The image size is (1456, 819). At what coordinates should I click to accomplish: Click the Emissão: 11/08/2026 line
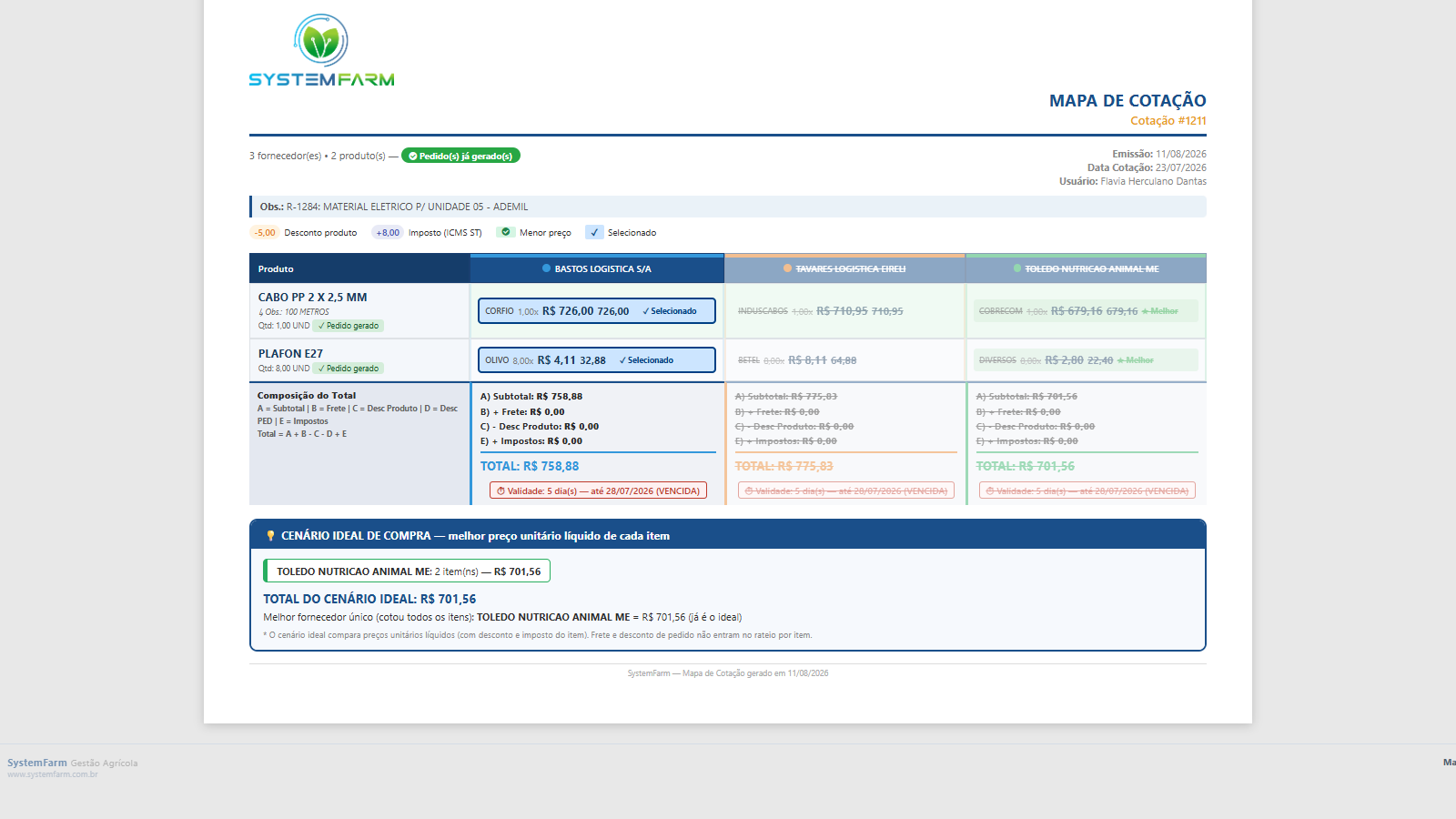point(1159,154)
